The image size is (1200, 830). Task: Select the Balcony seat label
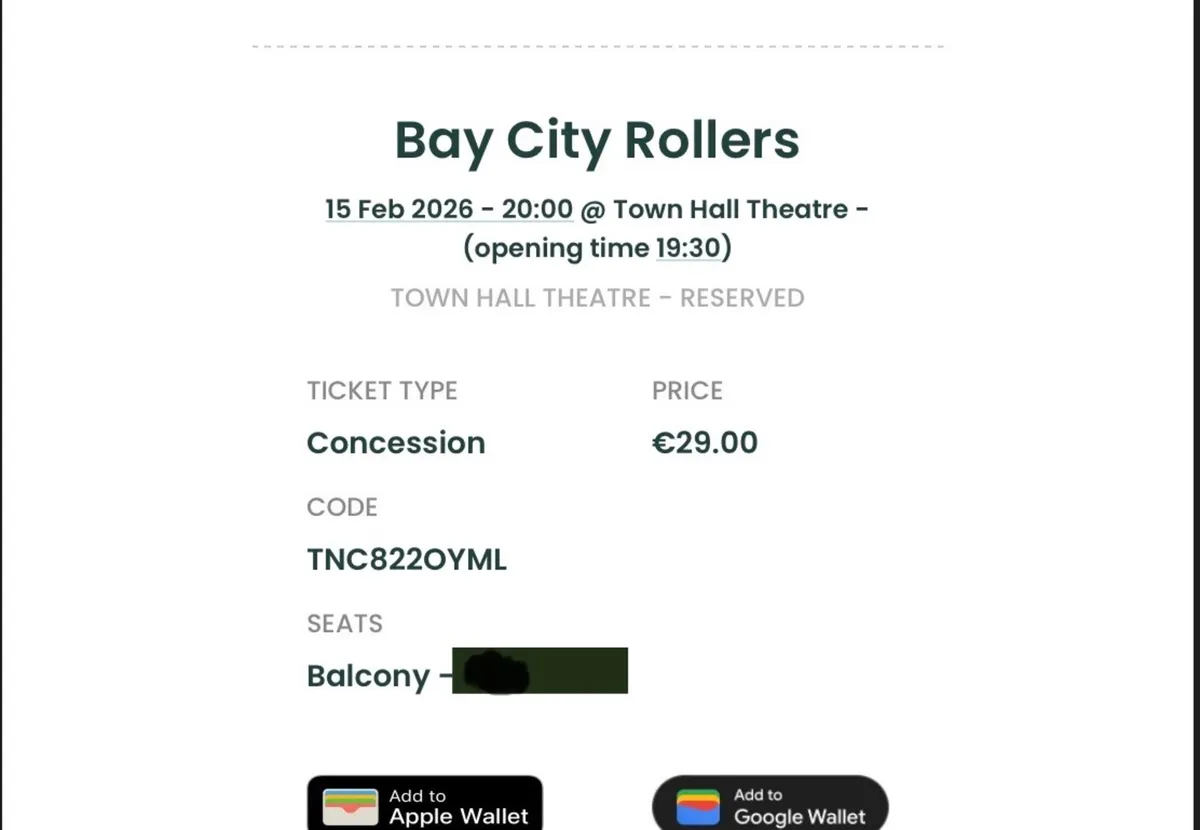368,675
